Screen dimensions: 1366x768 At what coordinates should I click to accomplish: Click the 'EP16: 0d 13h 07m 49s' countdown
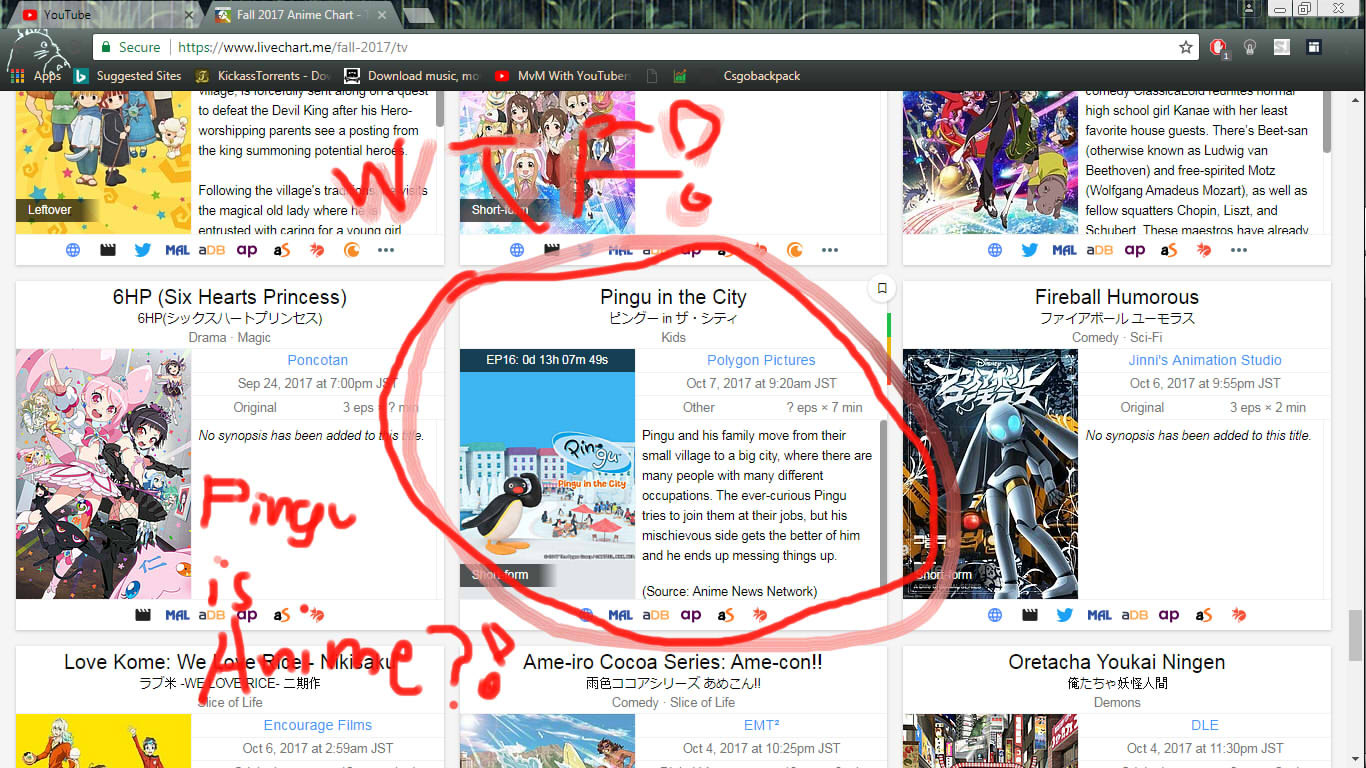547,360
